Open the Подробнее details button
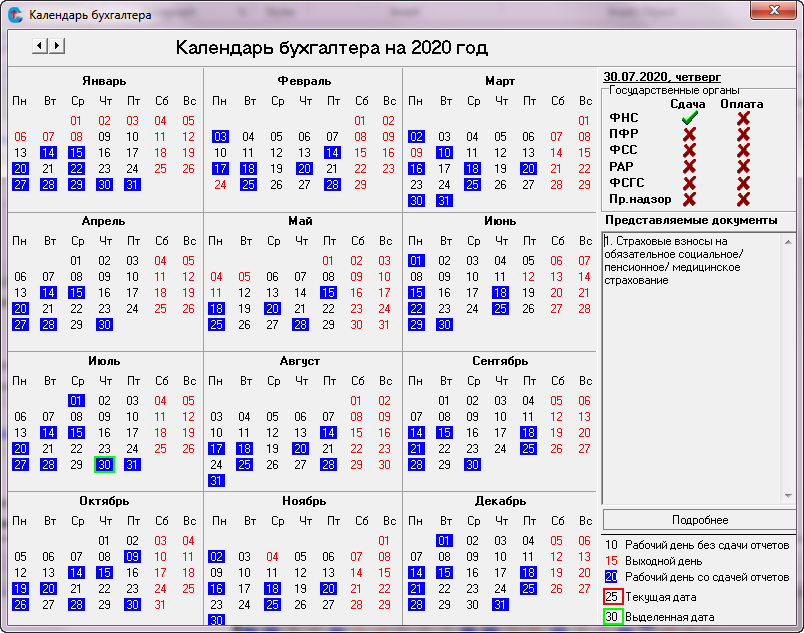804x633 pixels. [699, 520]
